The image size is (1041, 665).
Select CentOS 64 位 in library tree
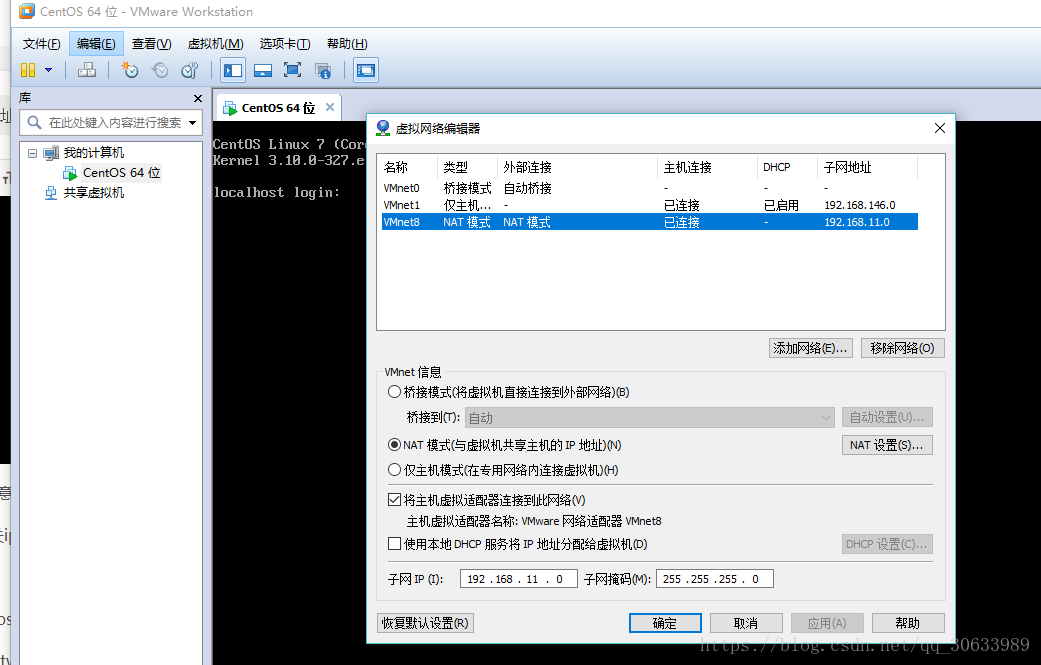pyautogui.click(x=121, y=173)
